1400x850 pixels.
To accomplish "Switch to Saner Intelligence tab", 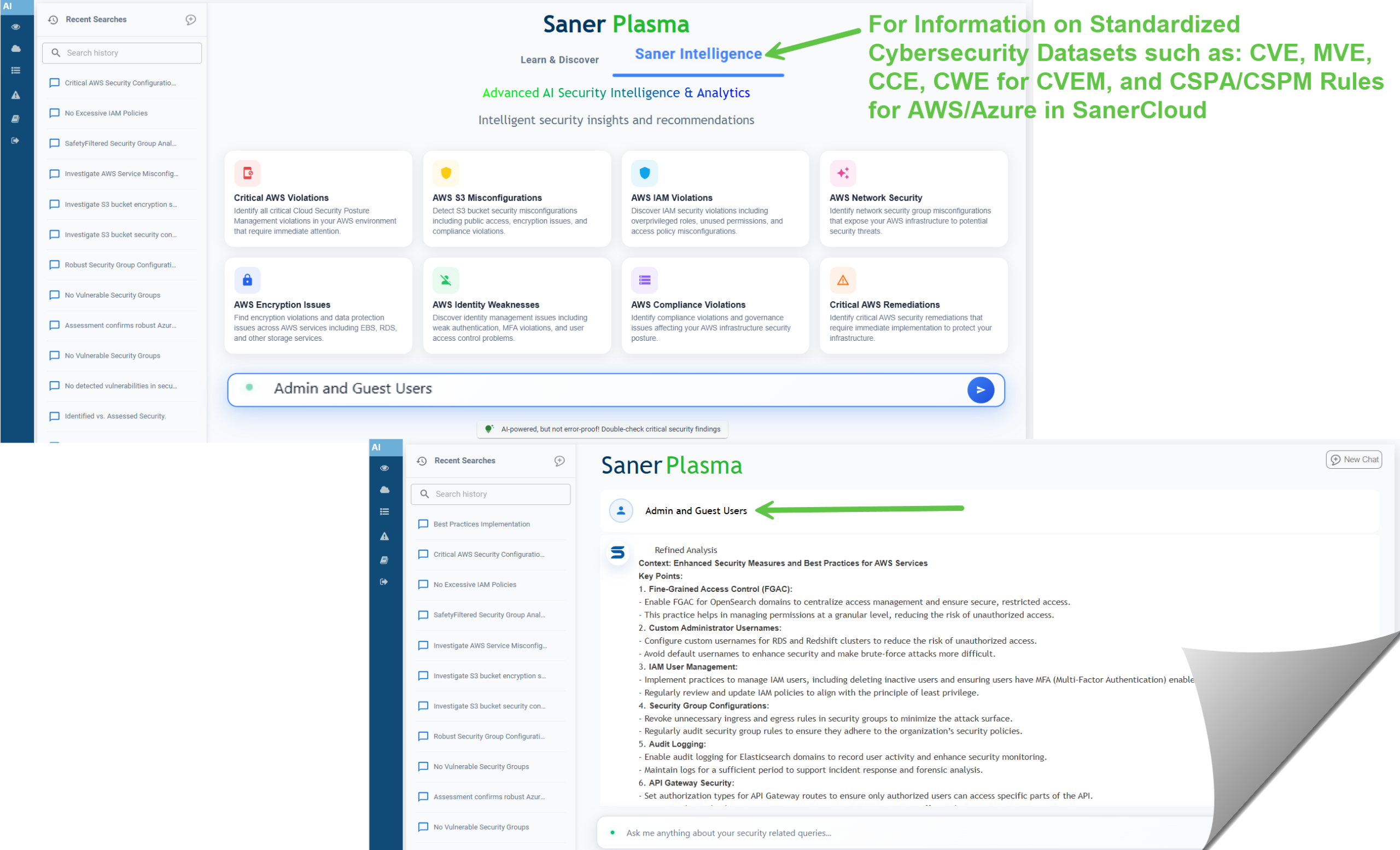I will click(x=698, y=54).
